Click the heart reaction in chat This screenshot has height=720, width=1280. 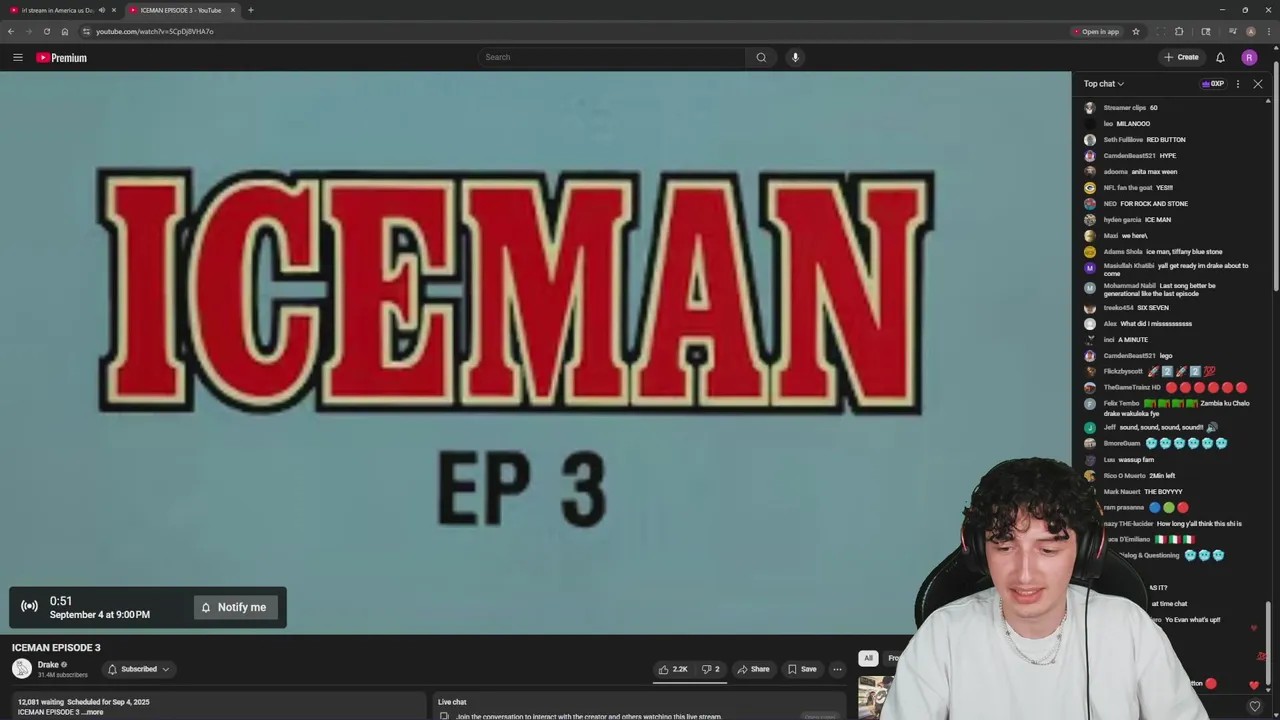click(1255, 706)
